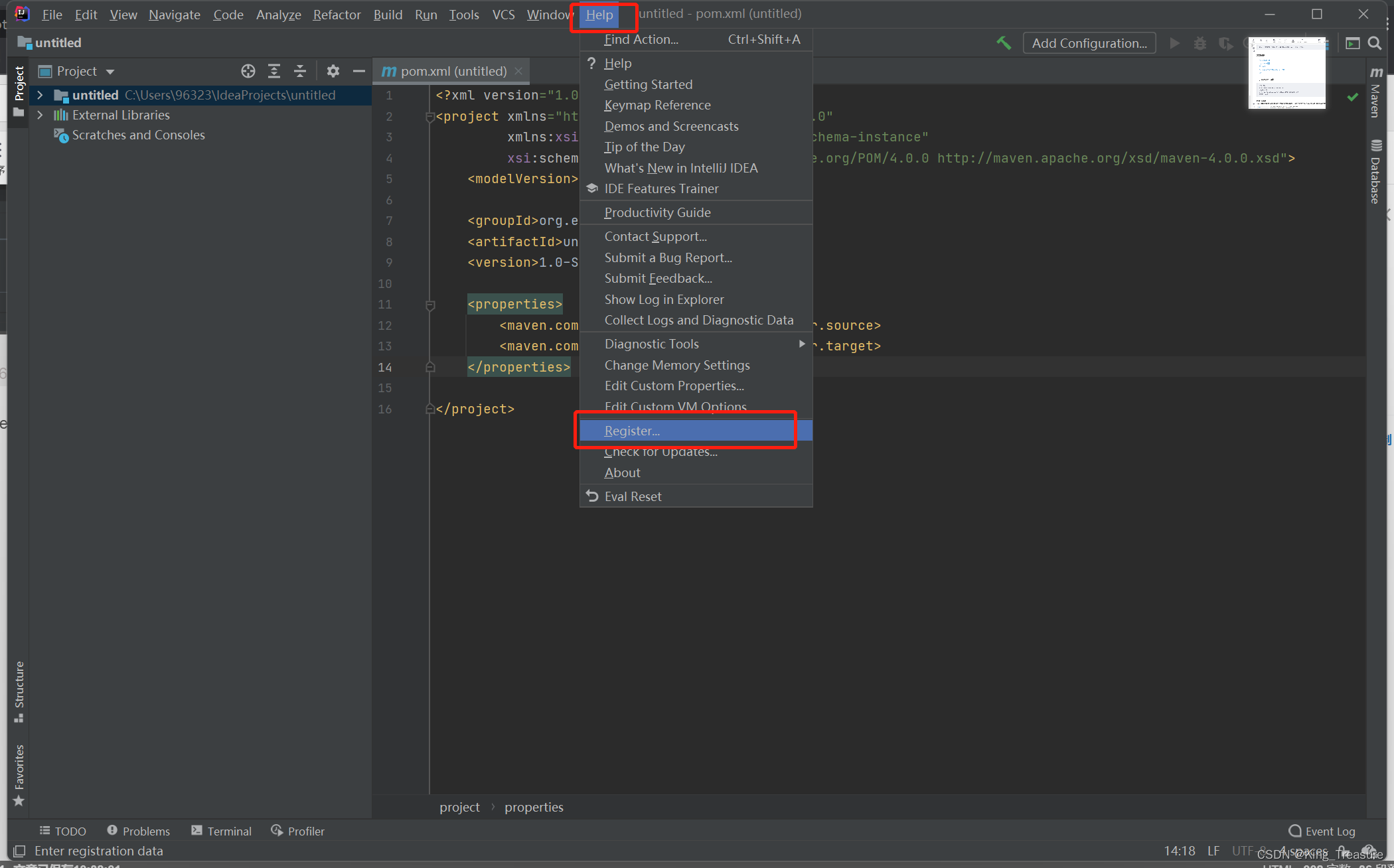Click the project breadcrumb
Image resolution: width=1394 pixels, height=868 pixels.
point(459,807)
